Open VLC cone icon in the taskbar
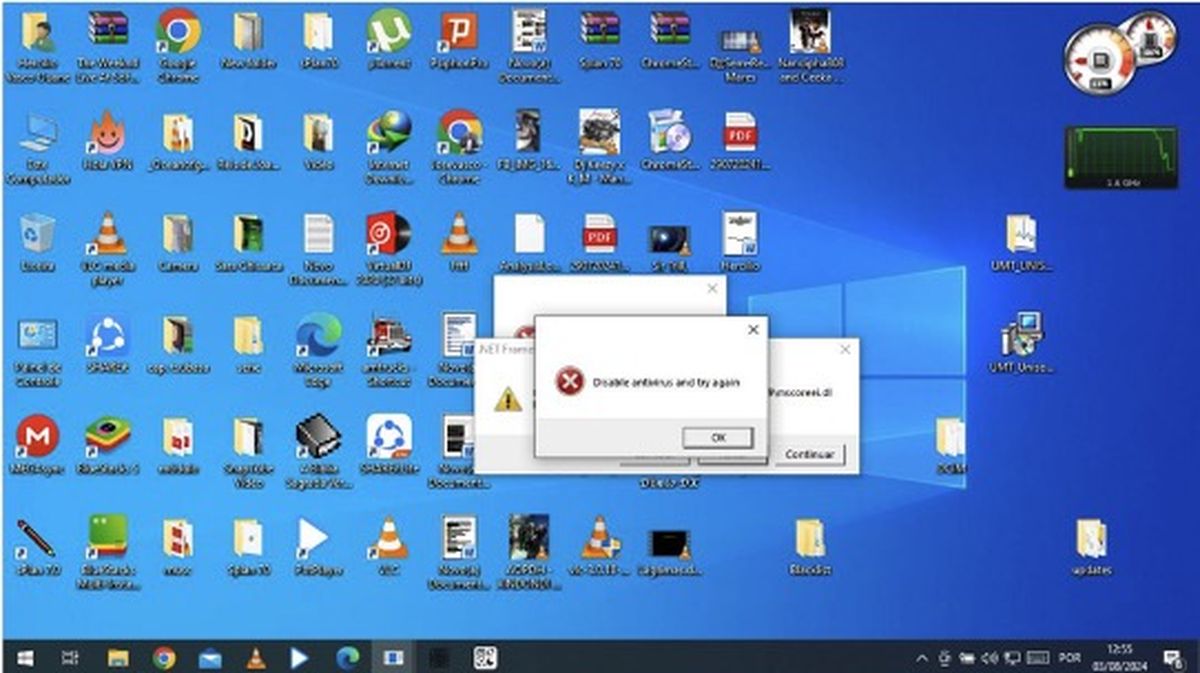 [x=256, y=657]
